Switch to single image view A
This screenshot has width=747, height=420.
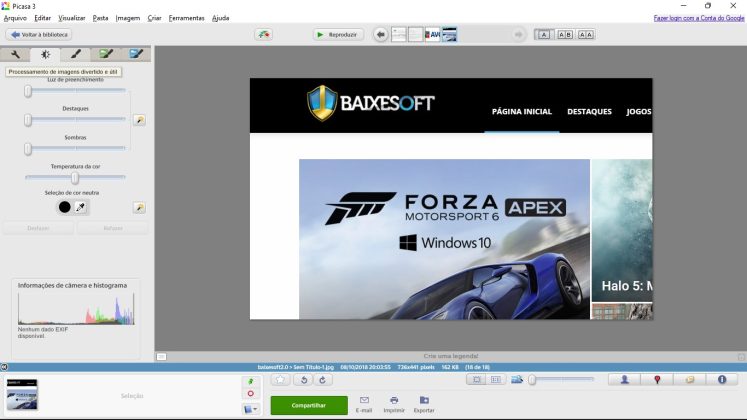(544, 34)
